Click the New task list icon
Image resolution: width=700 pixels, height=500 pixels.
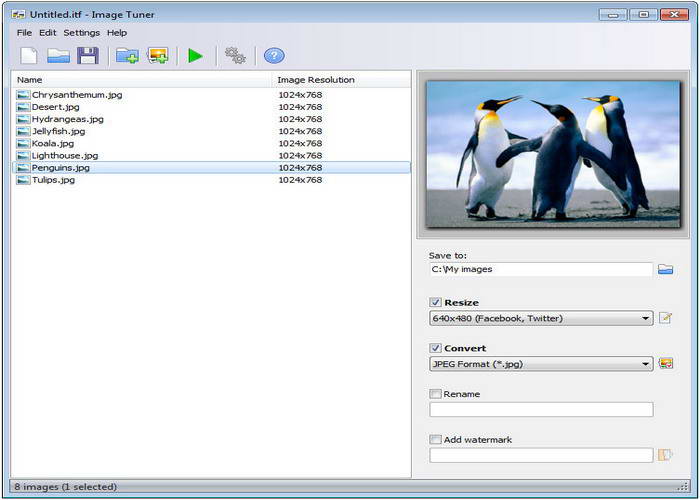point(29,56)
